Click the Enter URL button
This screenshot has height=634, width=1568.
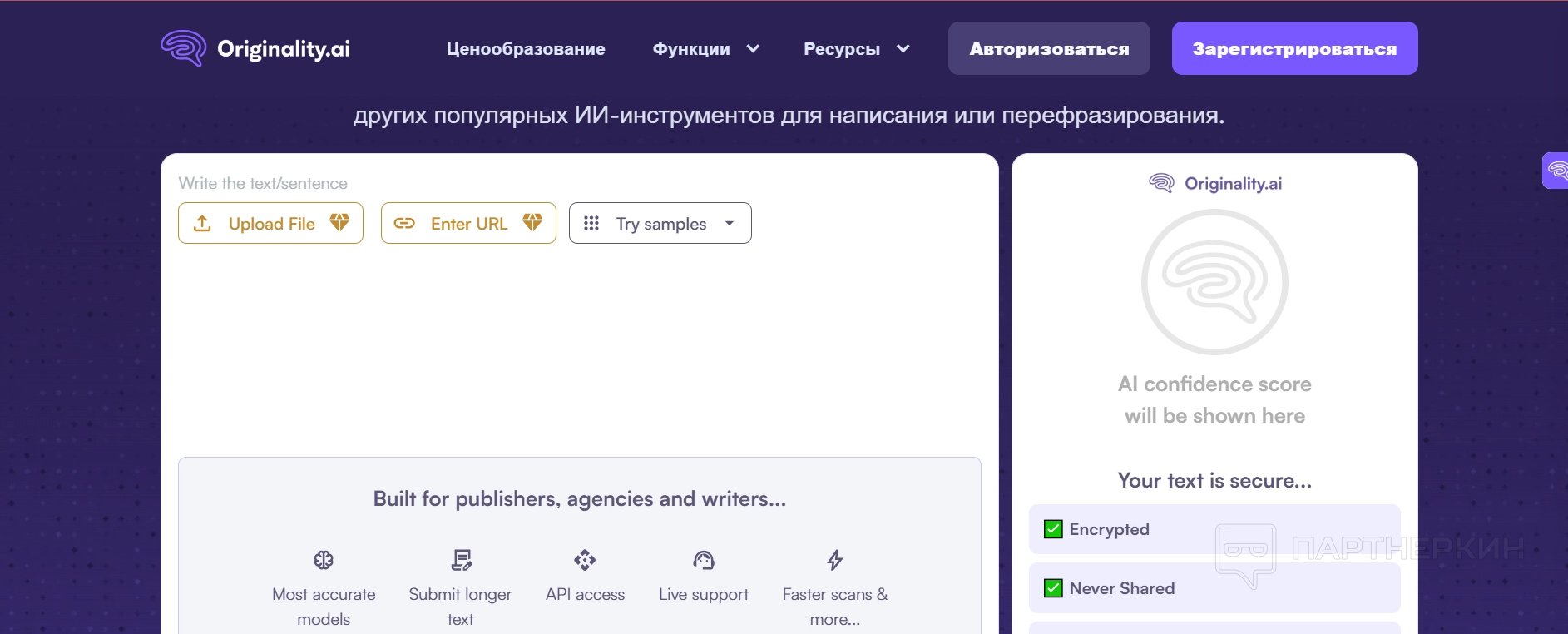coord(468,223)
